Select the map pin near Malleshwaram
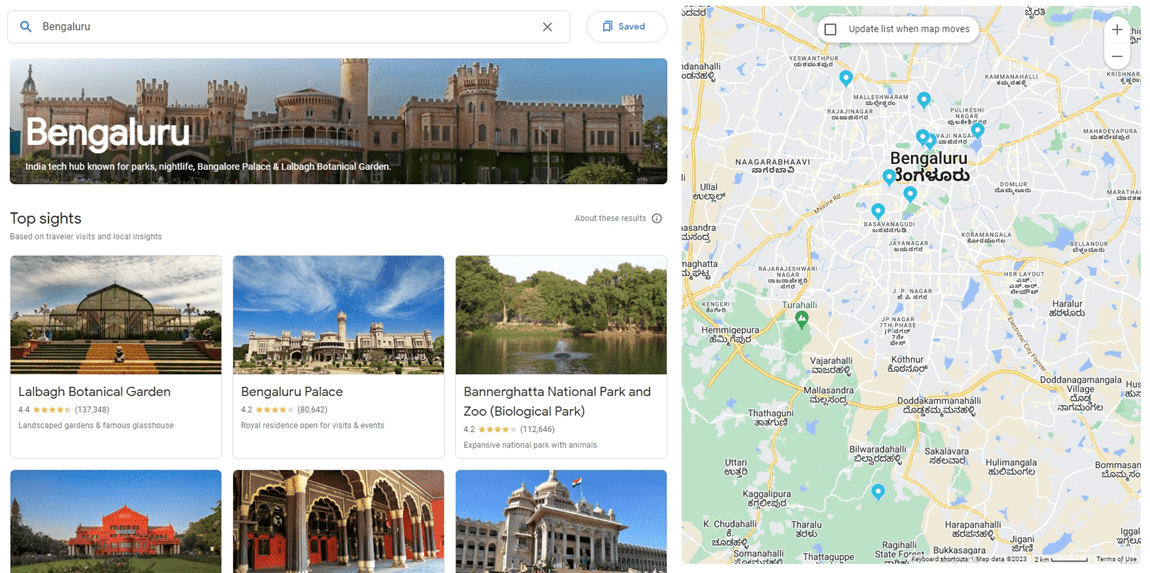 click(x=923, y=99)
